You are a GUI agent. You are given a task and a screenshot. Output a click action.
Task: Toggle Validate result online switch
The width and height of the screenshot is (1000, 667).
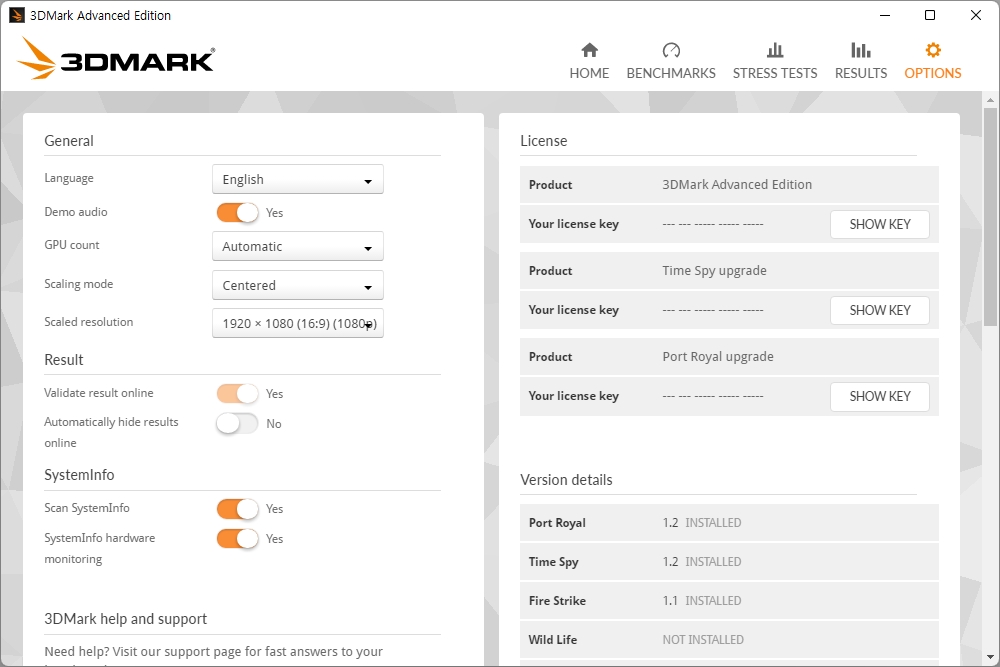tap(237, 393)
